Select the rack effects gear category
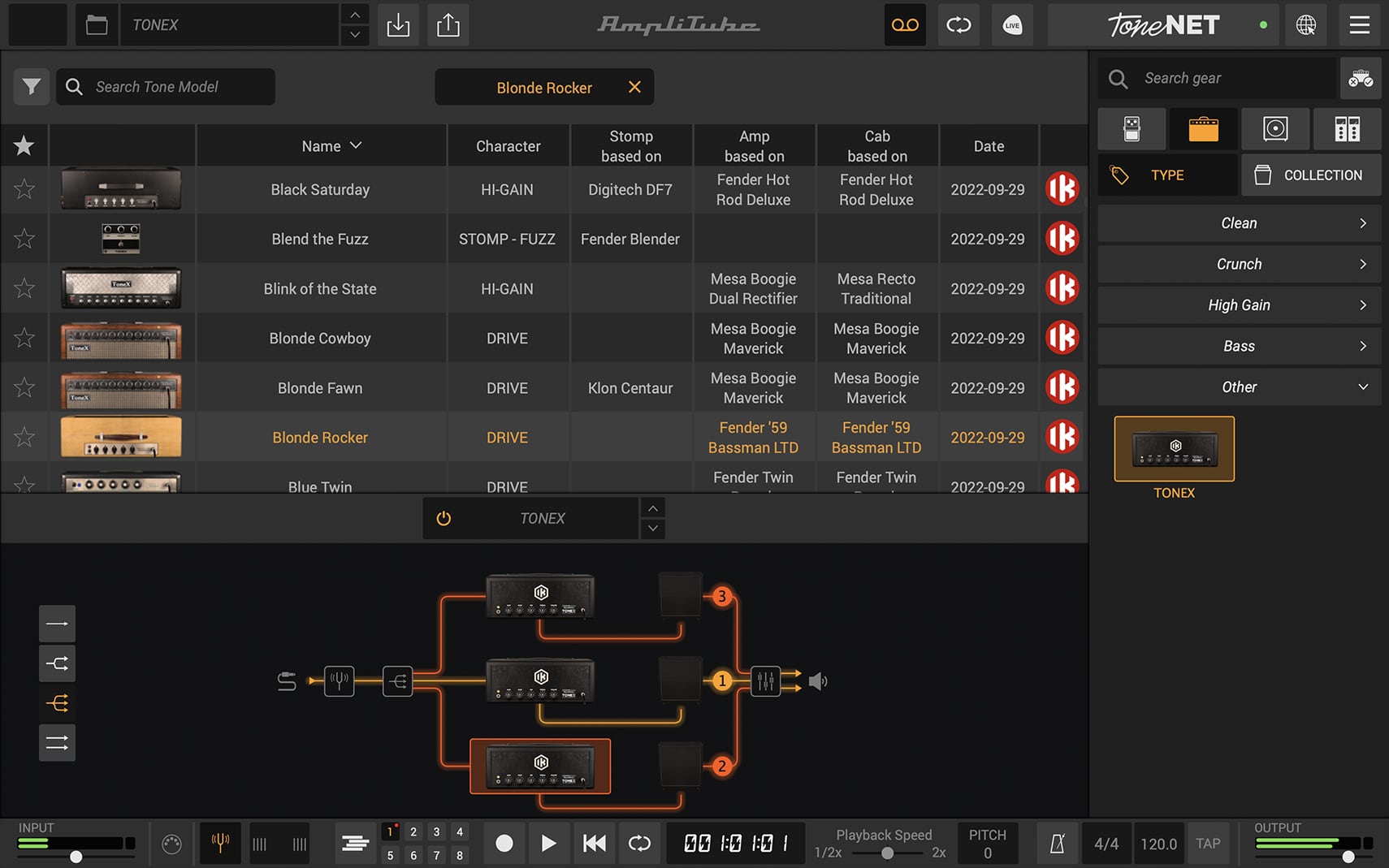Image resolution: width=1389 pixels, height=868 pixels. [x=1347, y=128]
